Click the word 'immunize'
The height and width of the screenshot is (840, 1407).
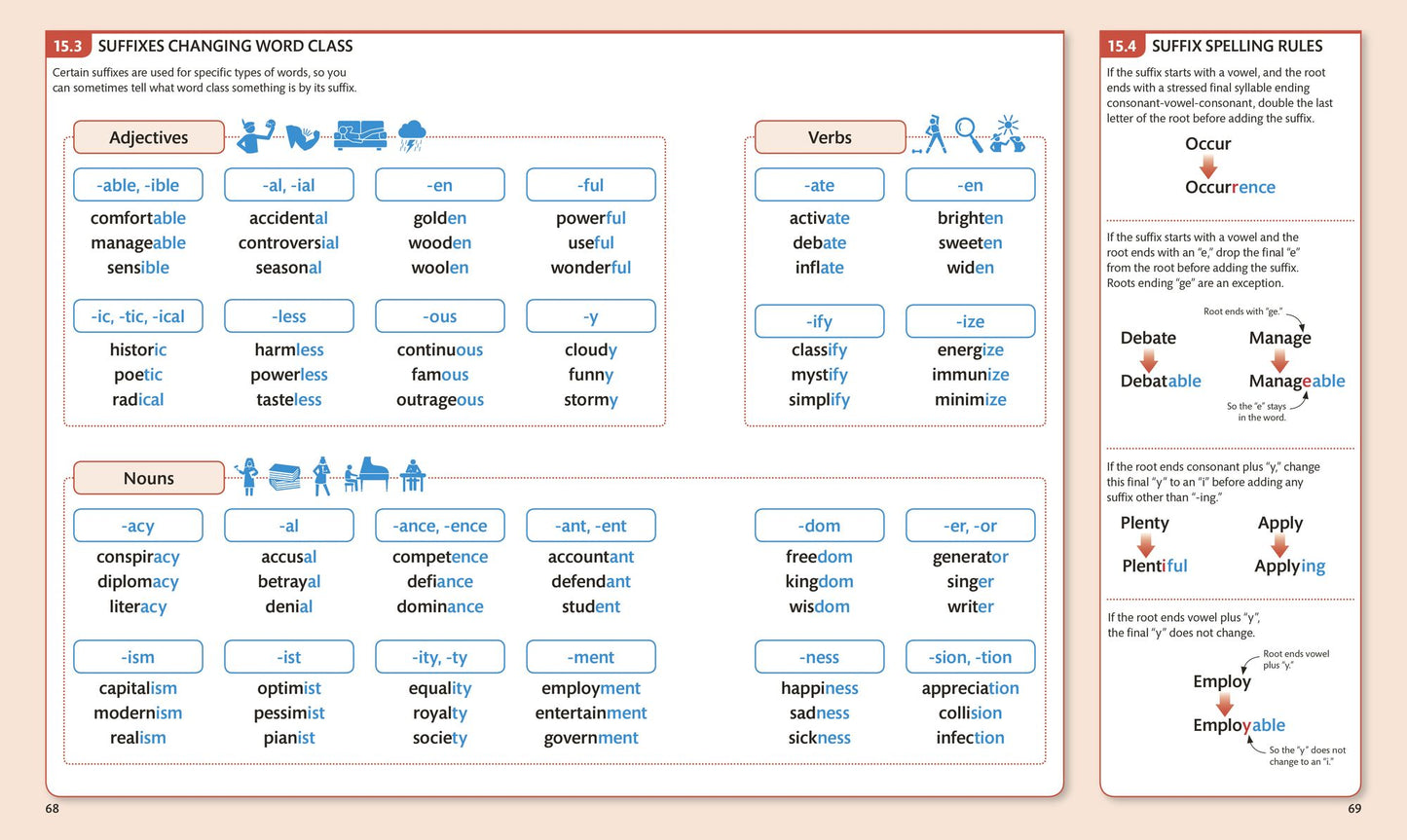(x=971, y=375)
